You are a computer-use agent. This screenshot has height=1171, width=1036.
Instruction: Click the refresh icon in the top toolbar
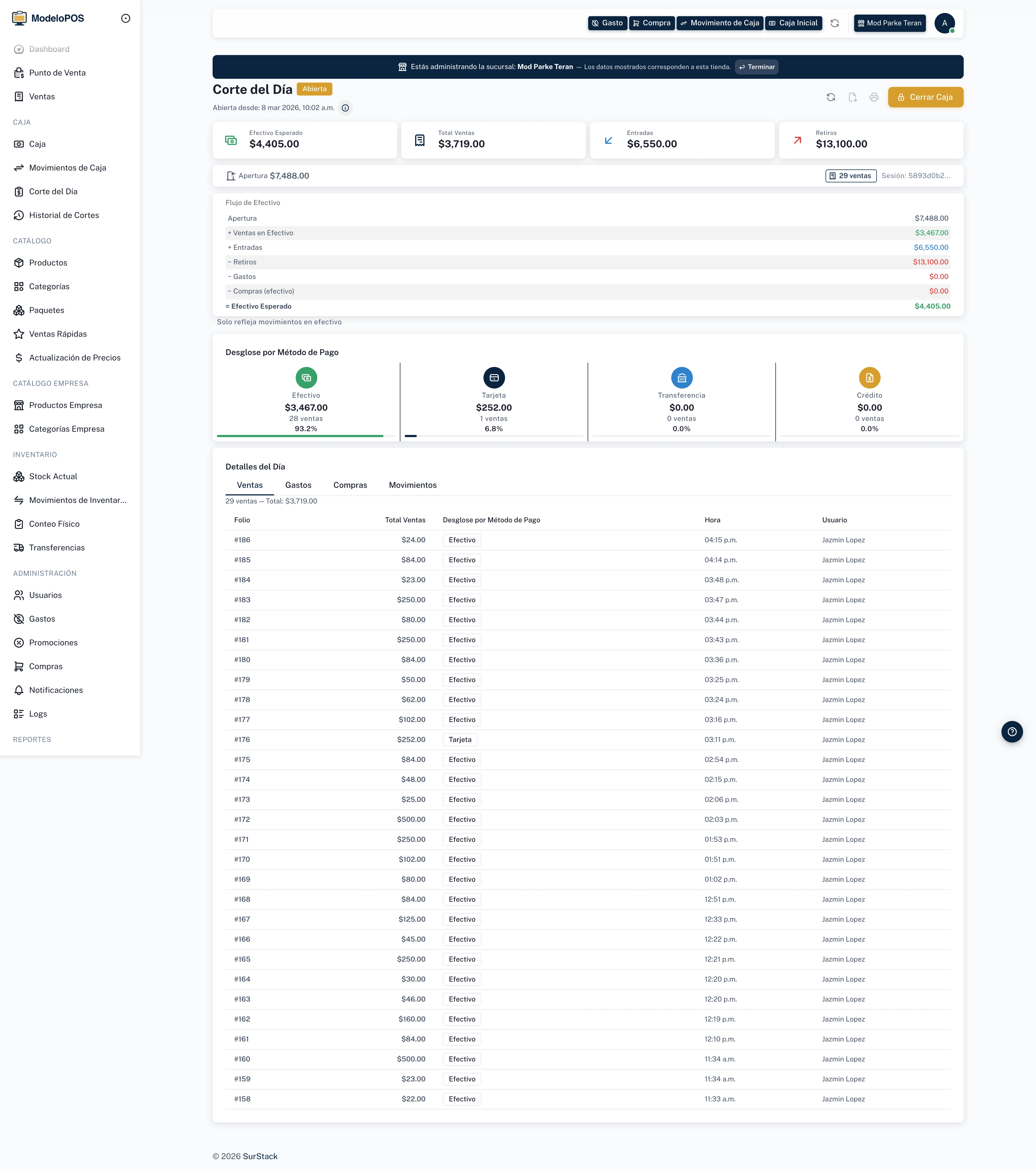coord(835,23)
